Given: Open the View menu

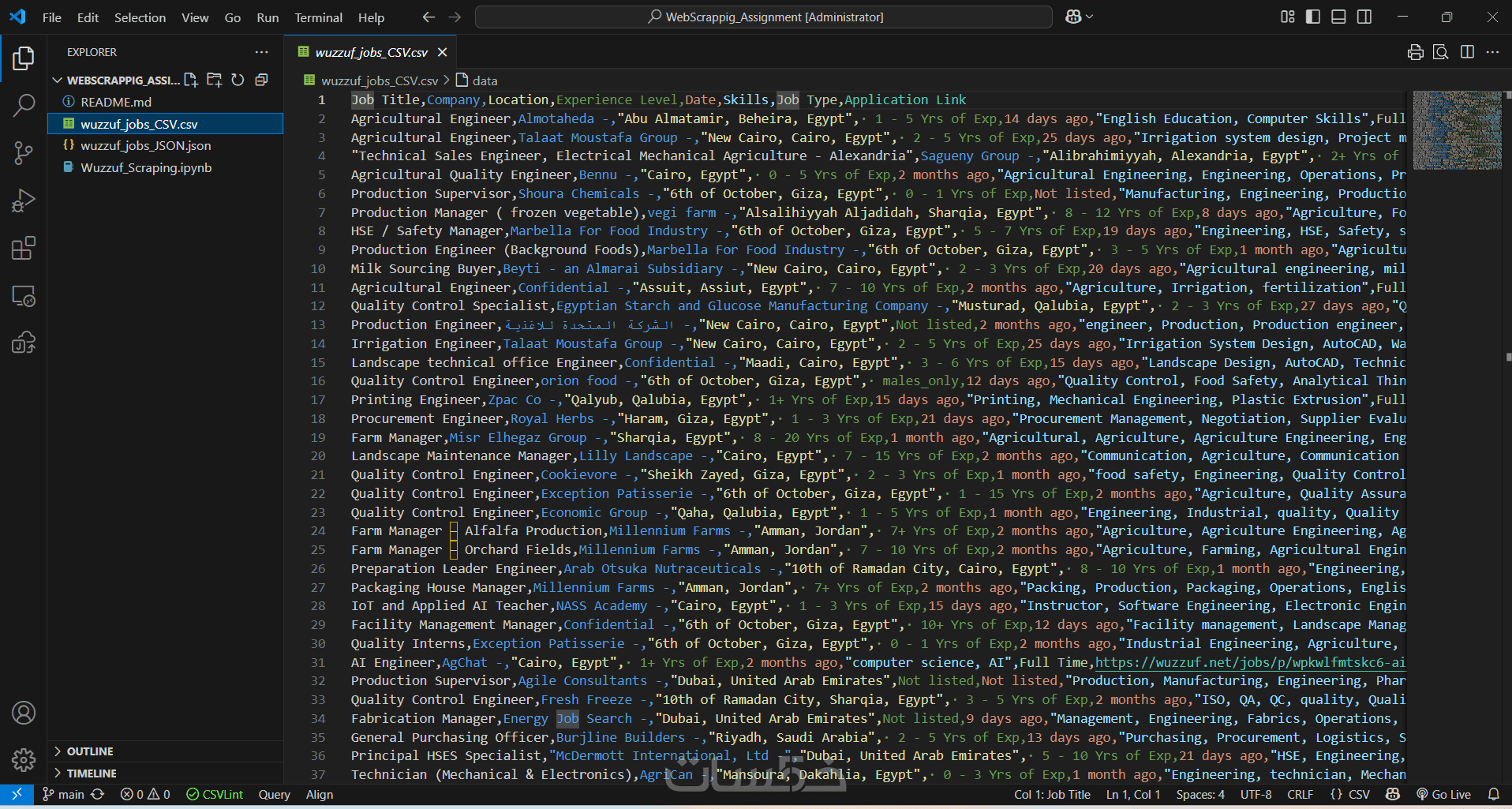Looking at the screenshot, I should (195, 17).
